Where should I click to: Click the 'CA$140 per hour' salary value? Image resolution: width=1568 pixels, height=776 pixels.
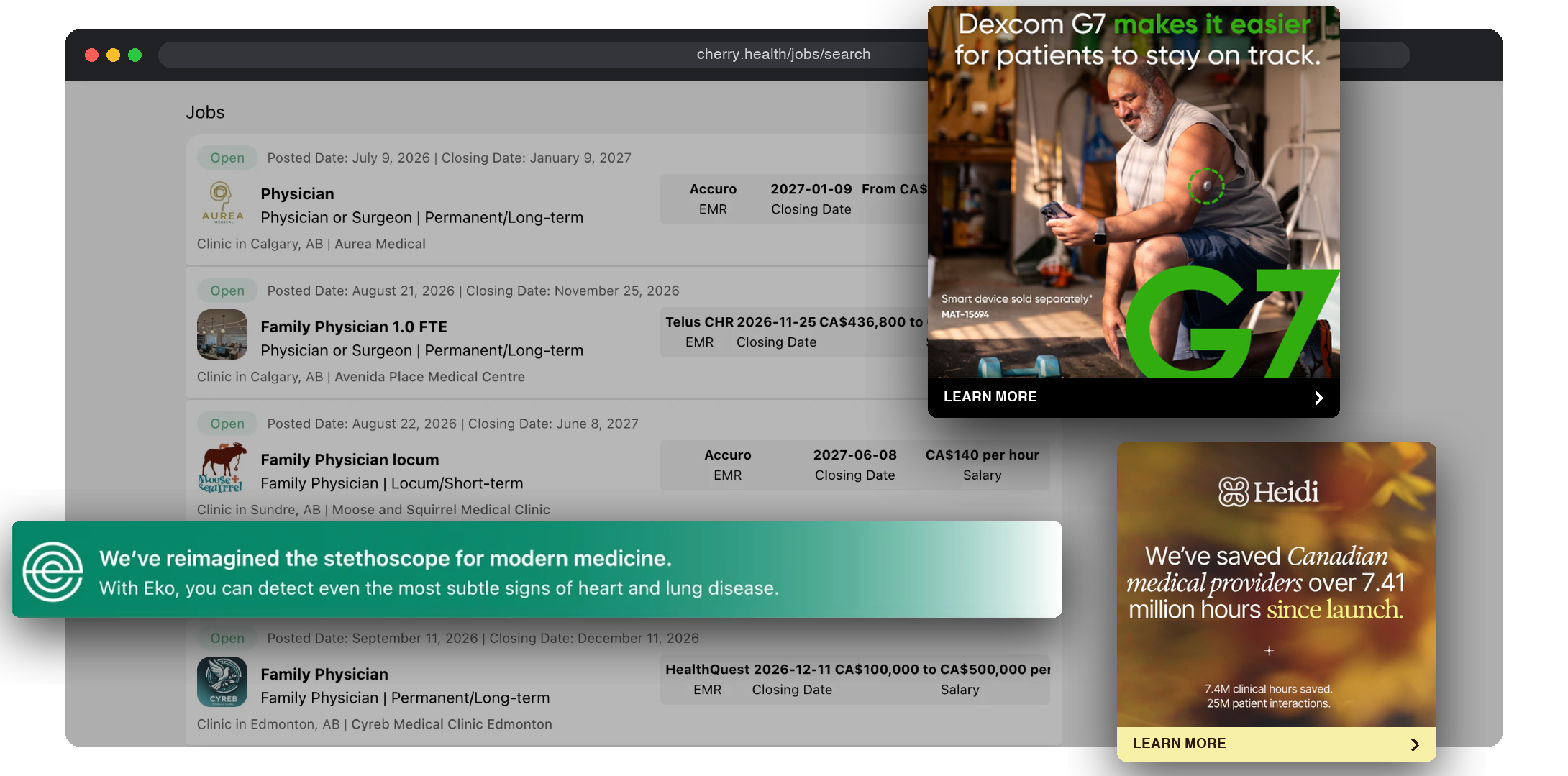click(x=982, y=455)
